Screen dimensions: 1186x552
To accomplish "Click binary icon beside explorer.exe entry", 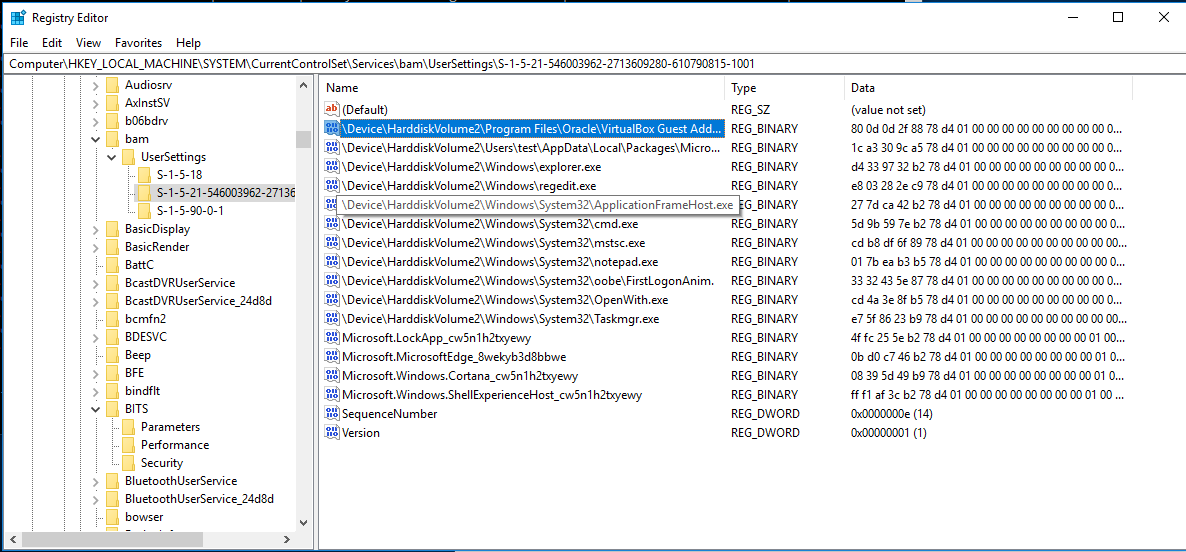I will point(332,166).
